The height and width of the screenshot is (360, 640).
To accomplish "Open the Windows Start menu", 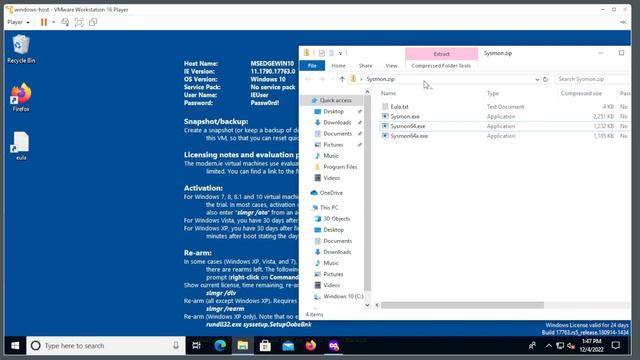I will [x=15, y=346].
